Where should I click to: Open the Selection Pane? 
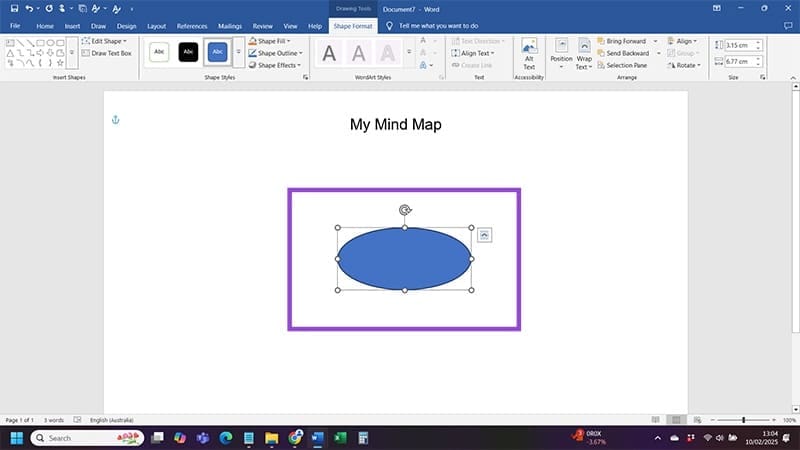pos(627,65)
